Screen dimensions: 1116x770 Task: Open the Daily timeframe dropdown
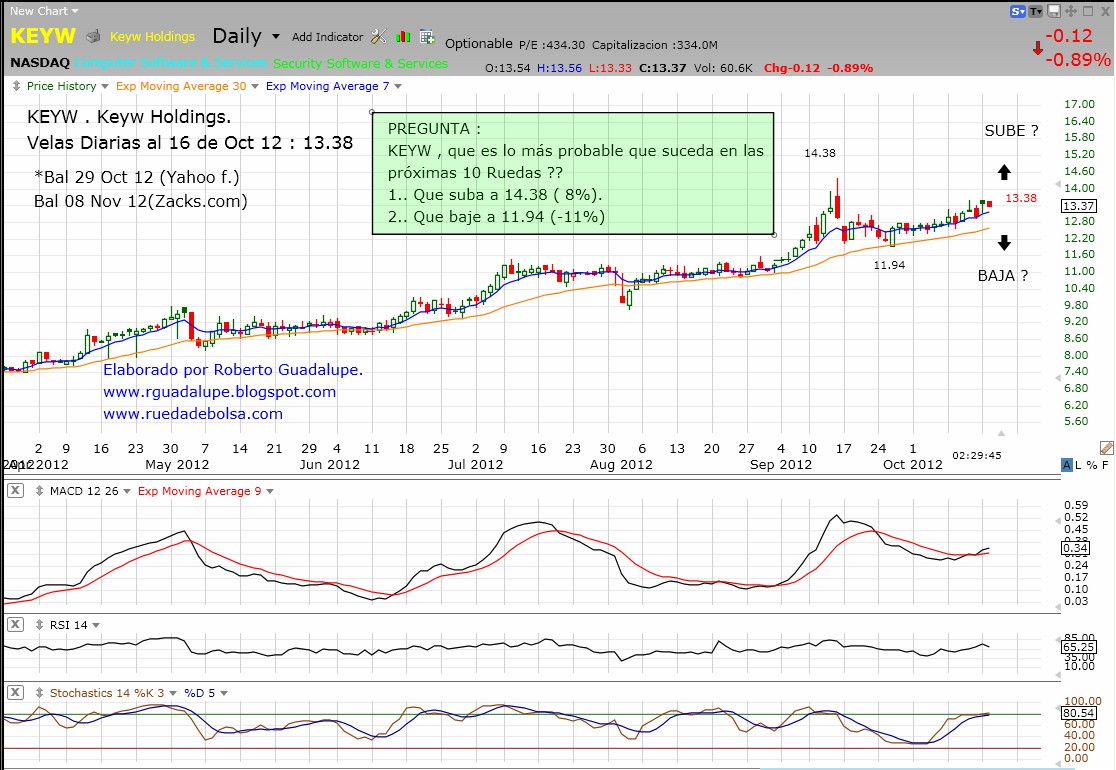pos(275,36)
